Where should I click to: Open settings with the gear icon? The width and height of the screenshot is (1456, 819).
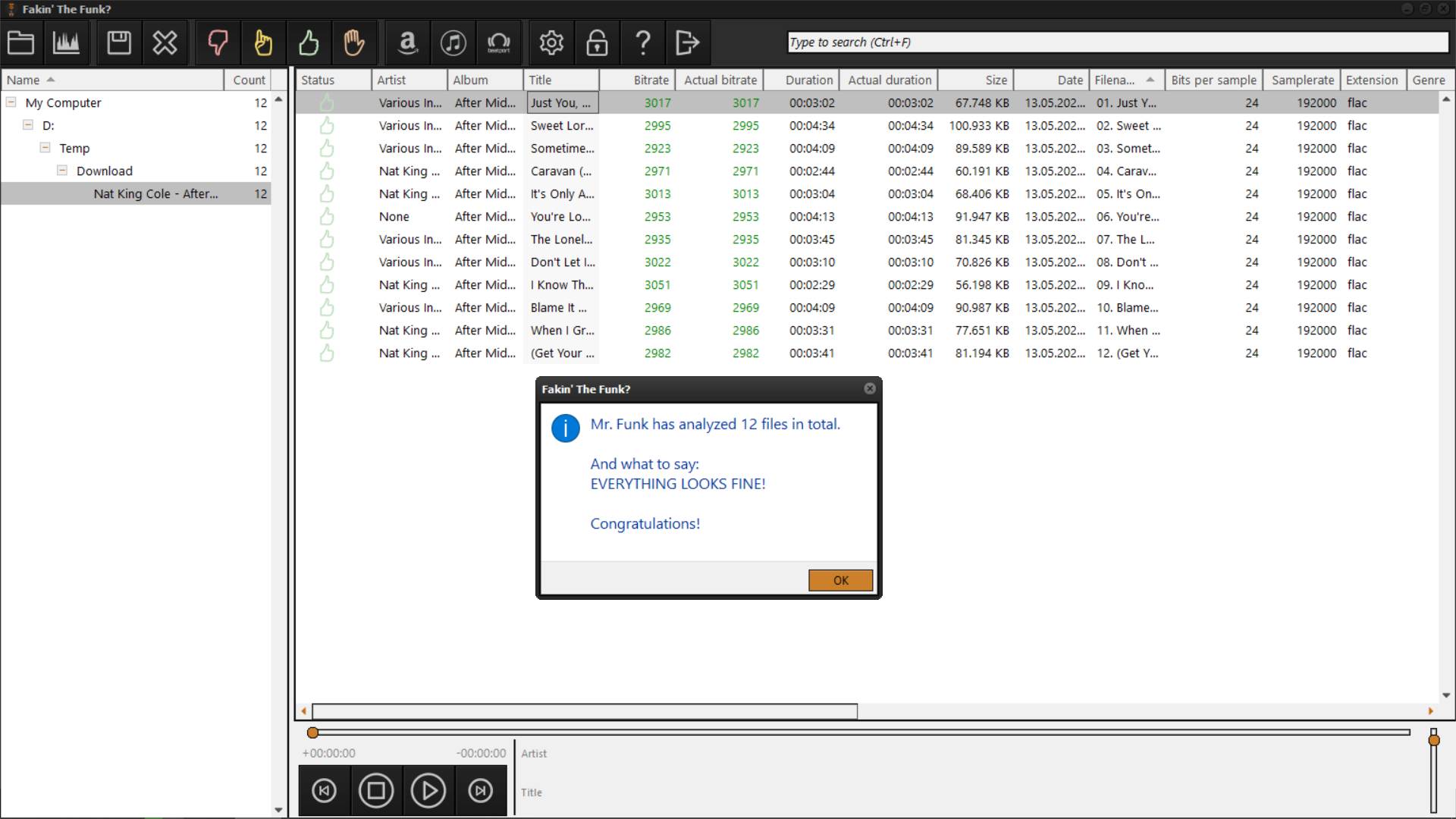tap(551, 42)
